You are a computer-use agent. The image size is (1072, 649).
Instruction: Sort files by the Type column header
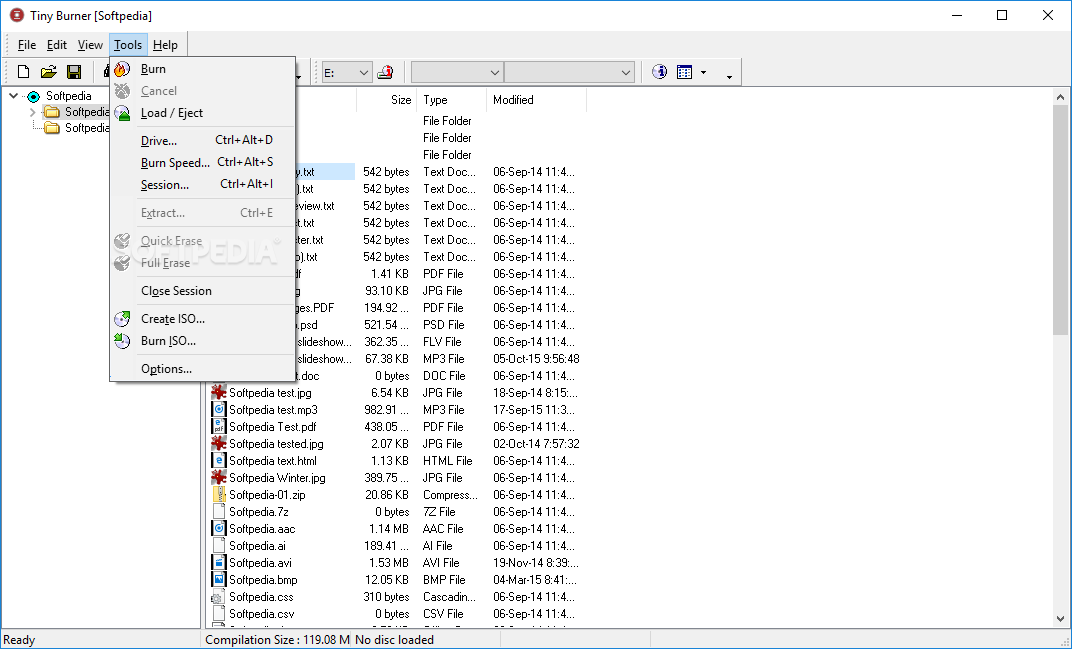coord(452,100)
